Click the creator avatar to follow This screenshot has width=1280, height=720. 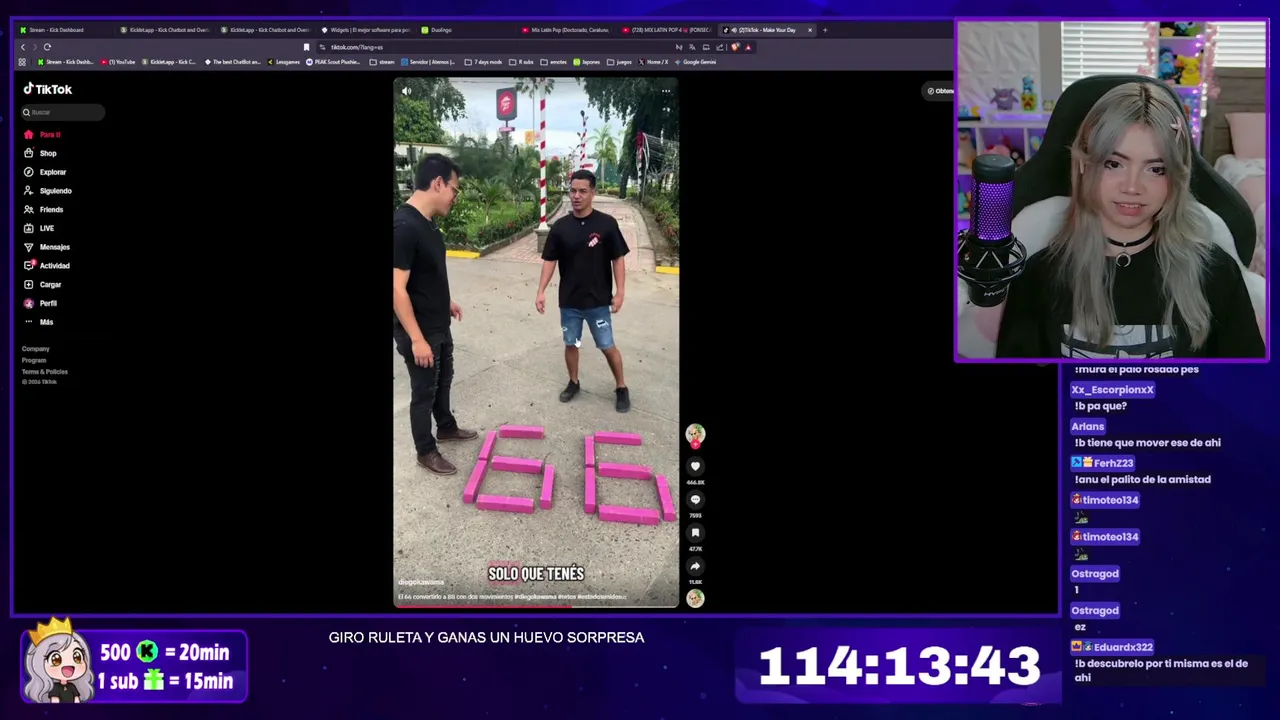click(x=695, y=434)
